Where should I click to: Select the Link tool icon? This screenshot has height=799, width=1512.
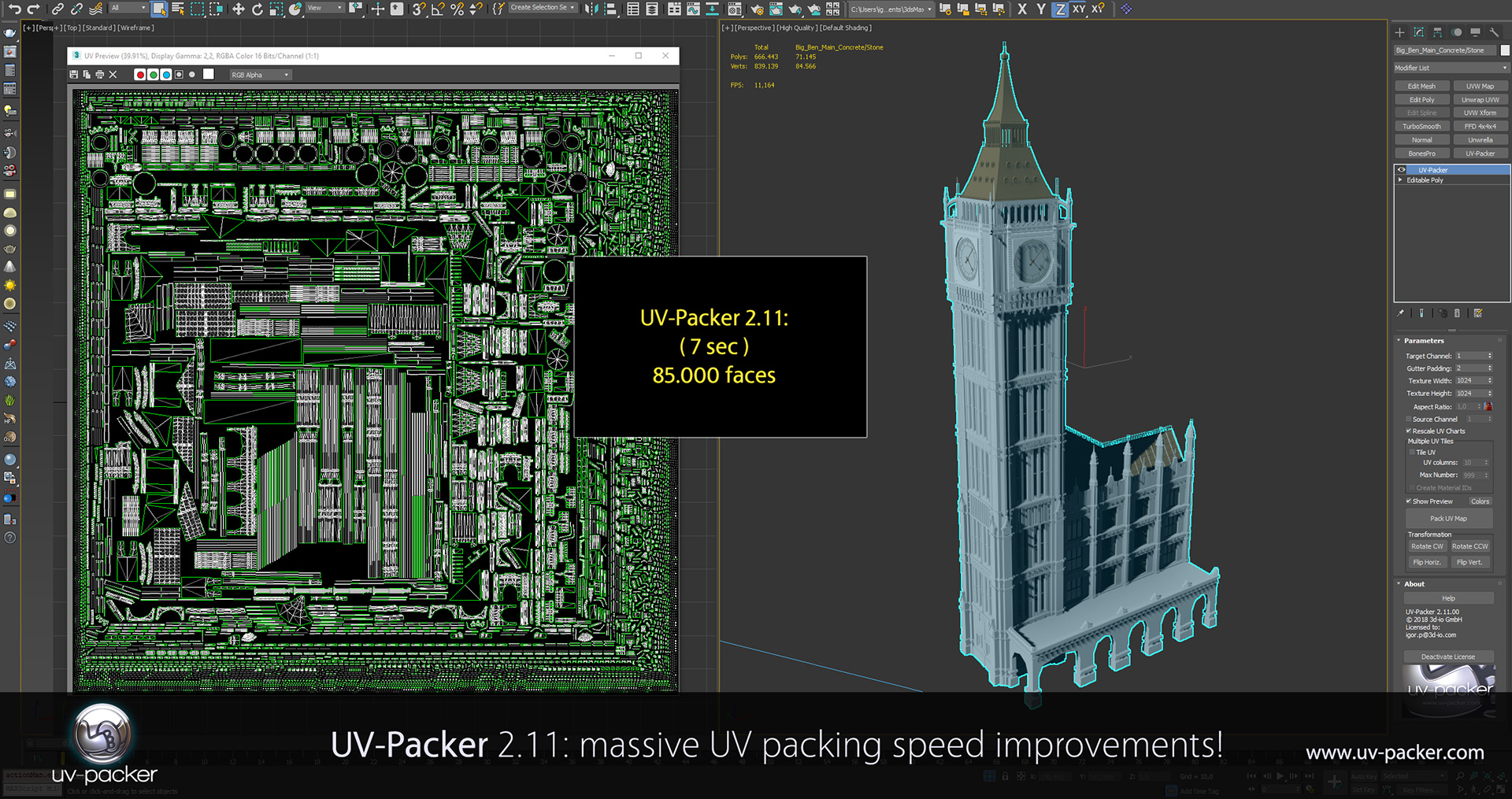(x=57, y=9)
